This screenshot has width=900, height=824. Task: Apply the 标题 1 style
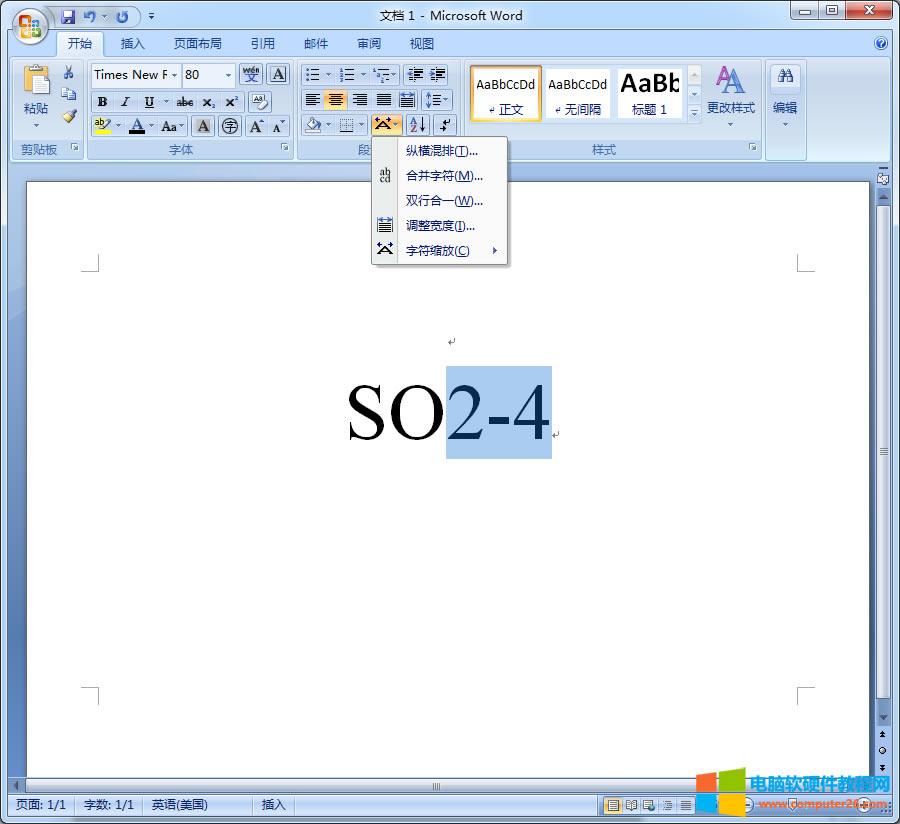[x=649, y=93]
